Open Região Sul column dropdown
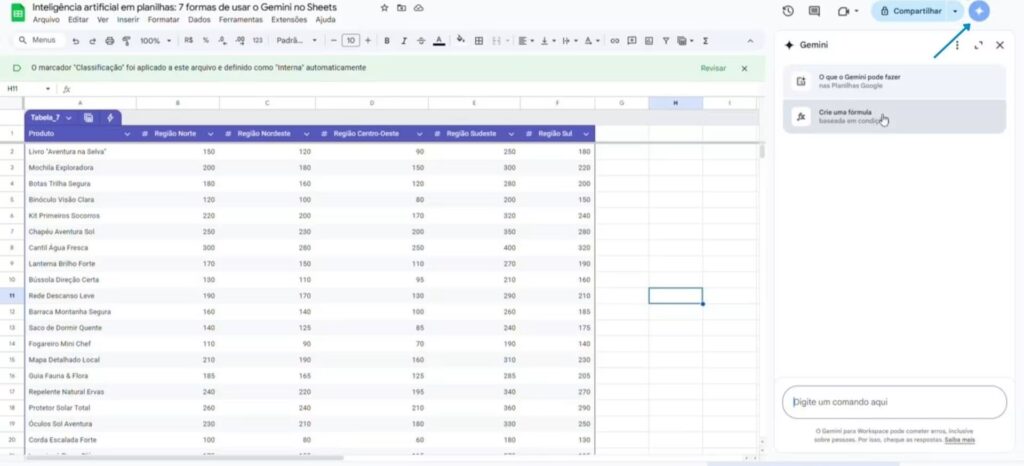 pyautogui.click(x=586, y=134)
